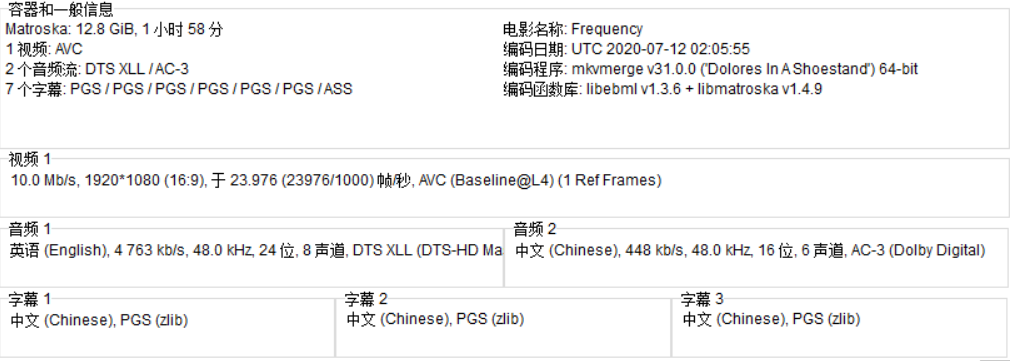The width and height of the screenshot is (1010, 361).
Task: Click the 视频 1 group header
Action: (x=29, y=159)
